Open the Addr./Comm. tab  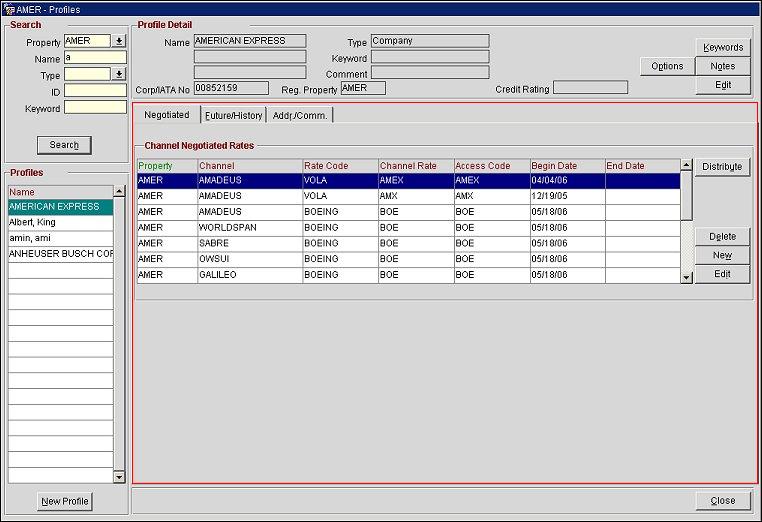click(300, 116)
